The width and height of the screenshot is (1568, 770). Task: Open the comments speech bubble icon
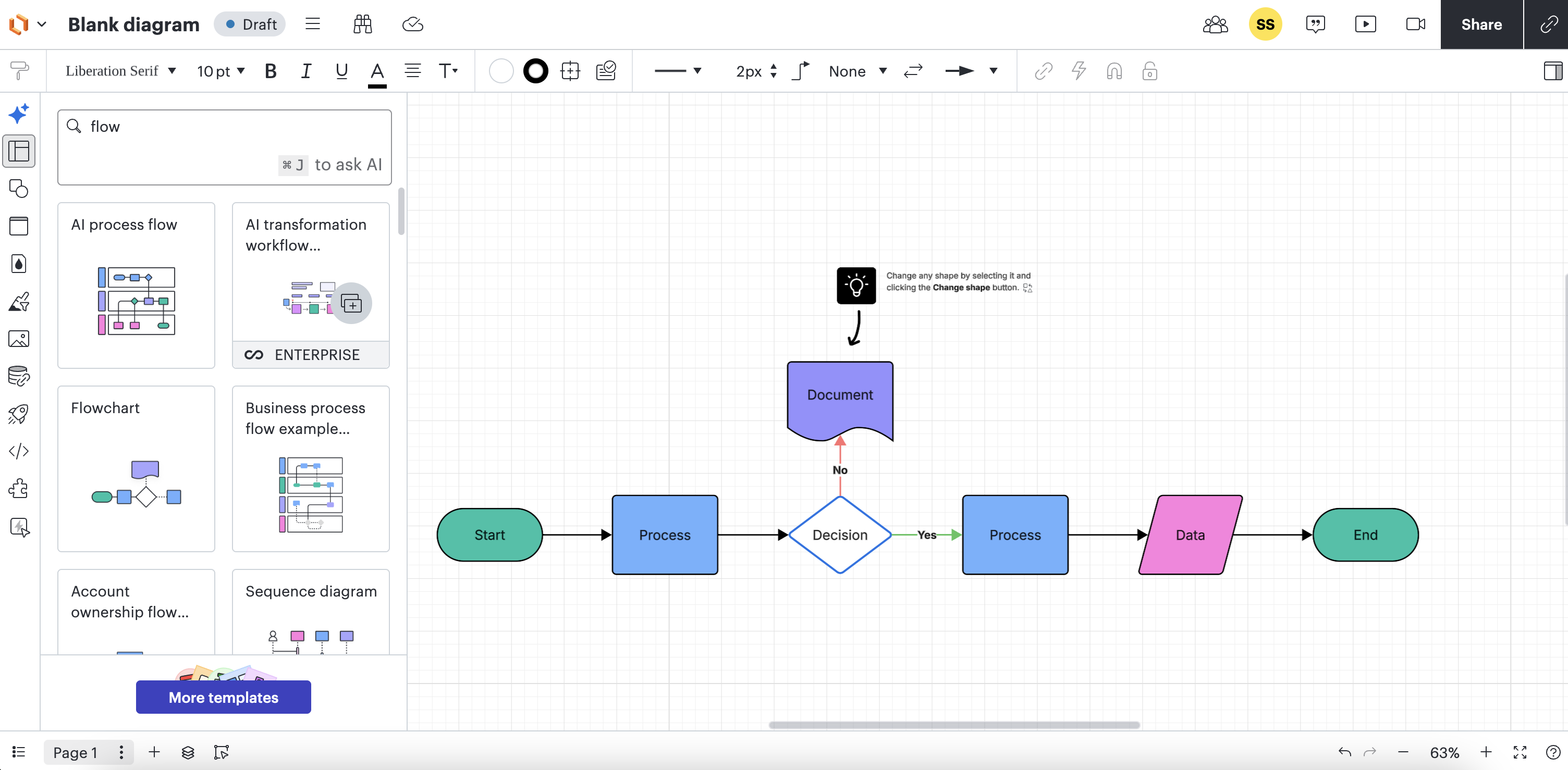point(1315,24)
